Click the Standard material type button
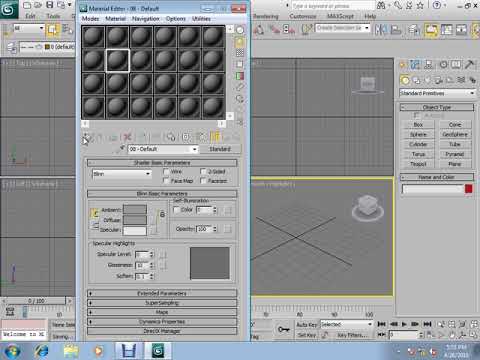 [x=220, y=149]
